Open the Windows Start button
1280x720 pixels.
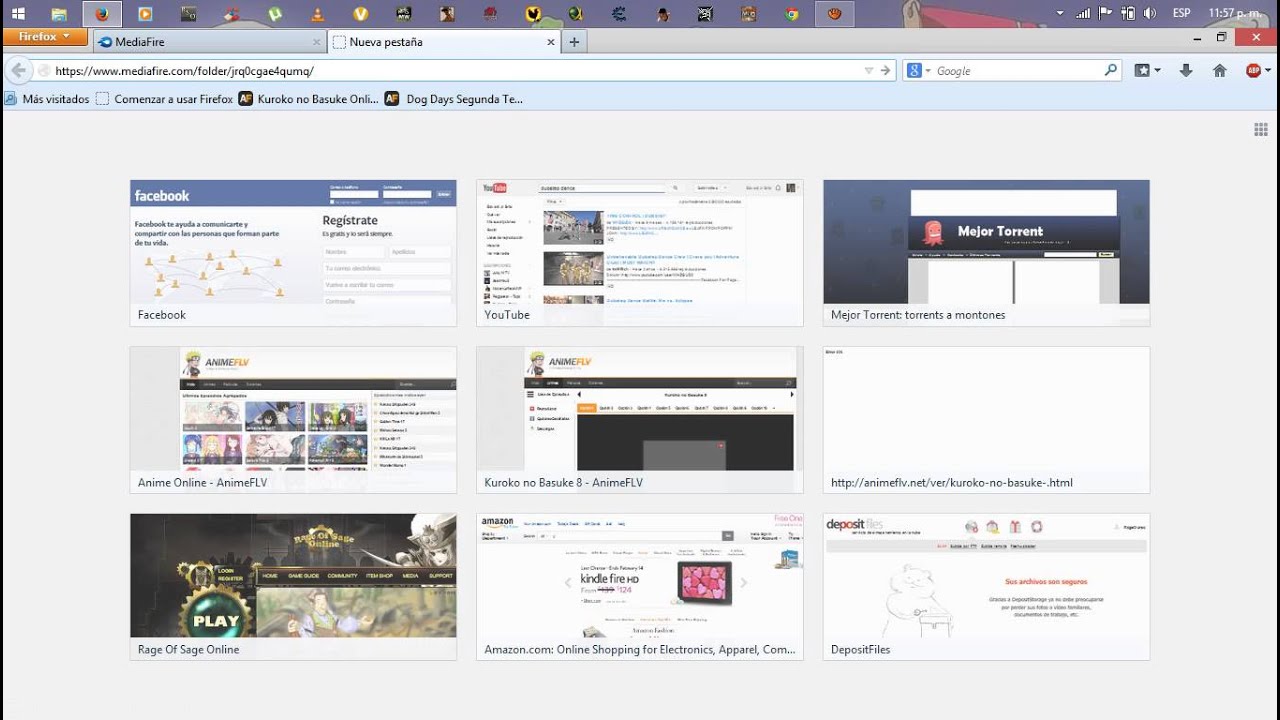(x=18, y=14)
